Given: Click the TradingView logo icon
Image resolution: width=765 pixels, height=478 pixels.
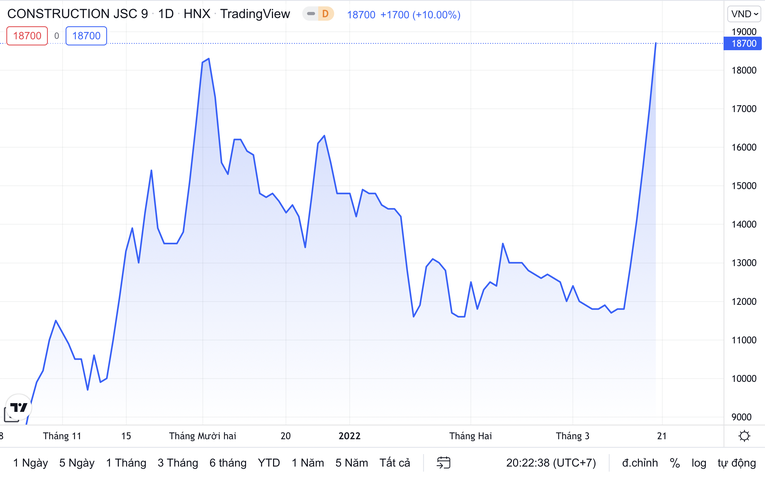Looking at the screenshot, I should point(18,410).
